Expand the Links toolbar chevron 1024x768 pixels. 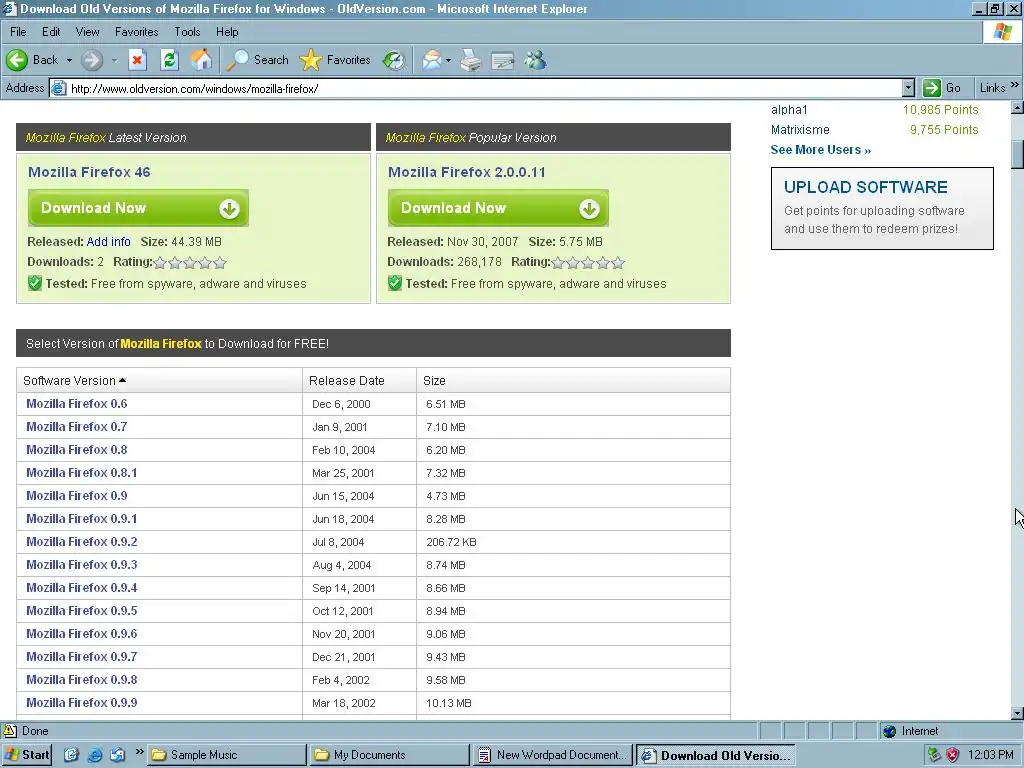click(x=1014, y=85)
